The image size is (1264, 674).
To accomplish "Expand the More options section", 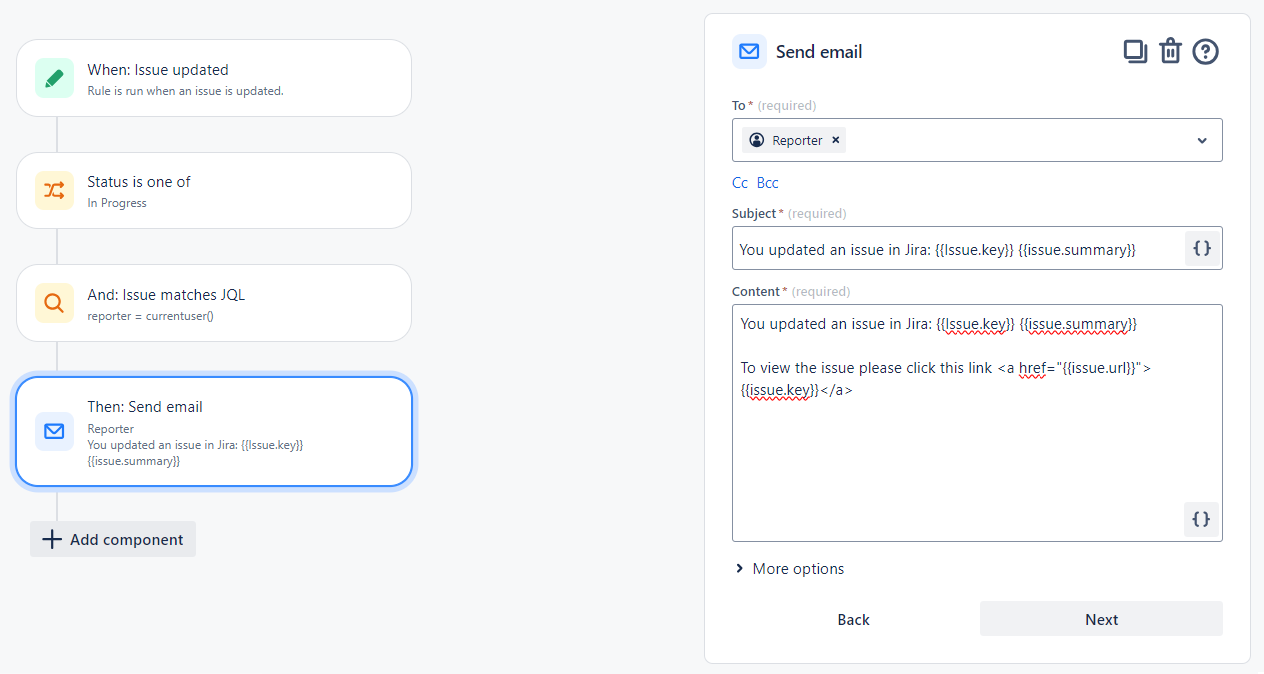I will coord(789,568).
